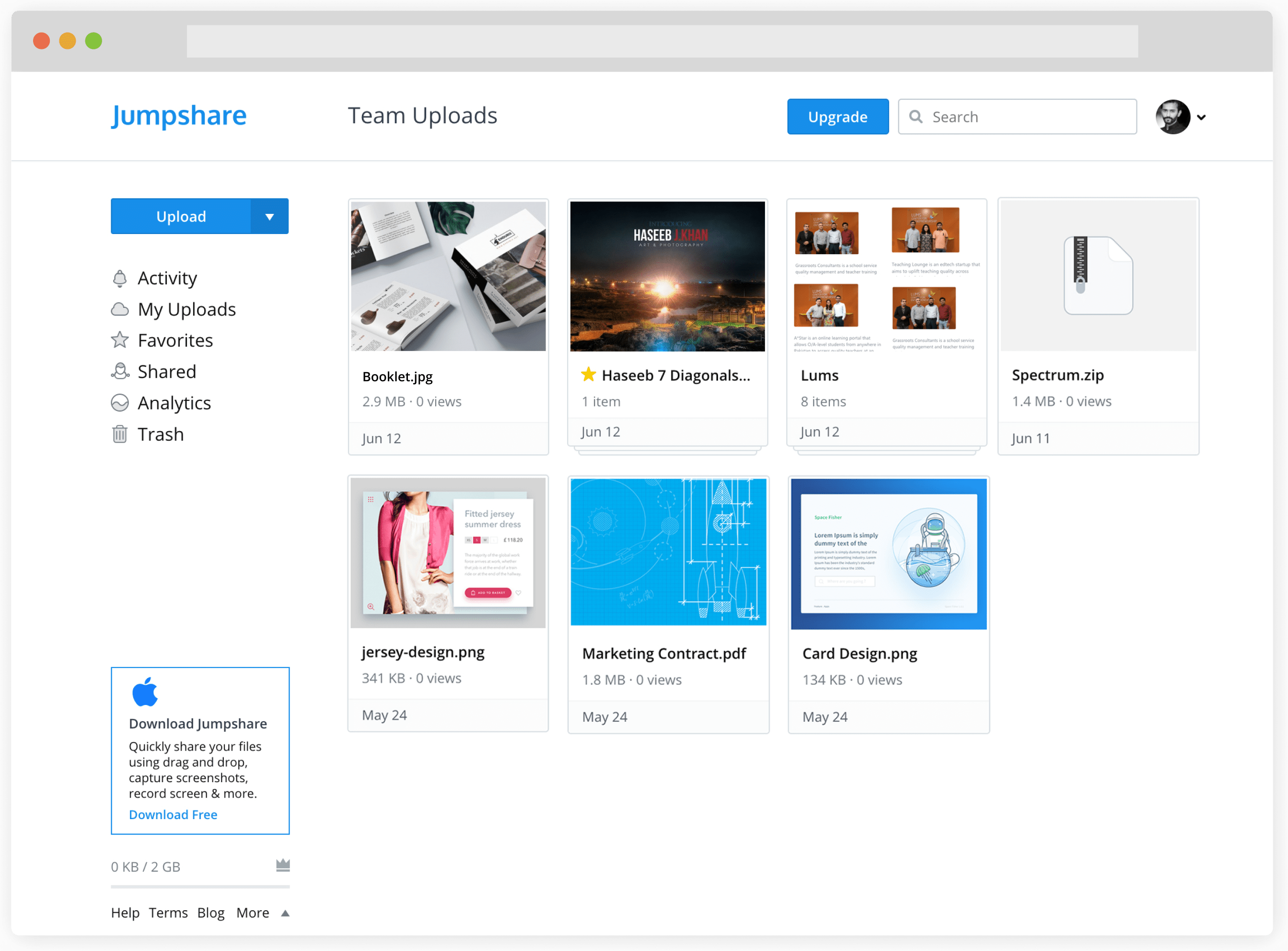Click the gold star on Haseeb folder
Image resolution: width=1288 pixels, height=951 pixels.
tap(589, 376)
